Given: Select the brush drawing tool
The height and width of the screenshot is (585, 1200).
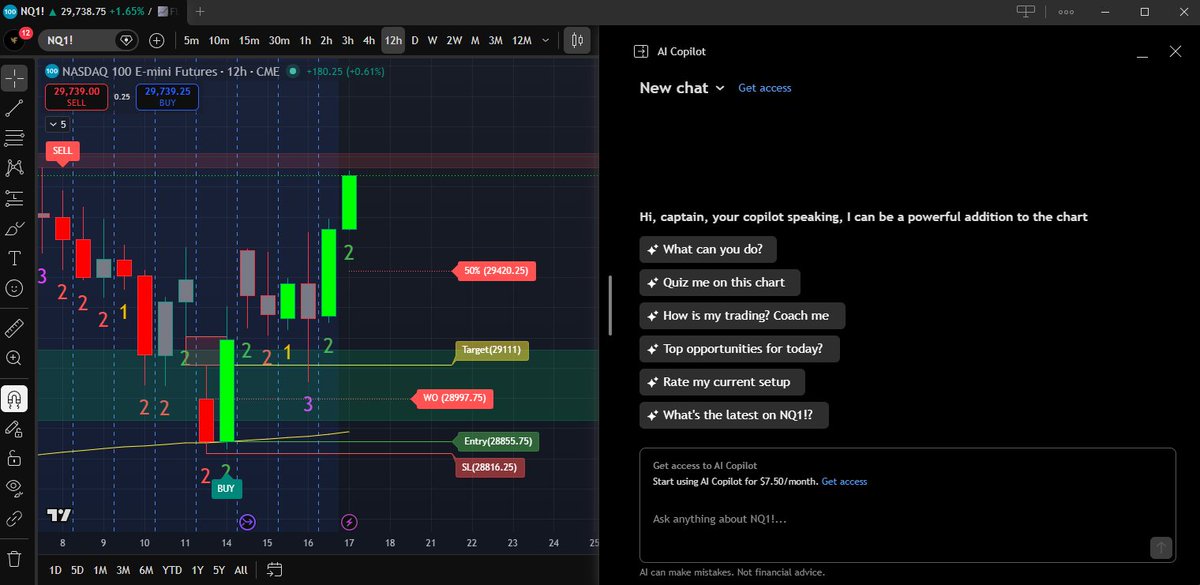Looking at the screenshot, I should coord(14,229).
